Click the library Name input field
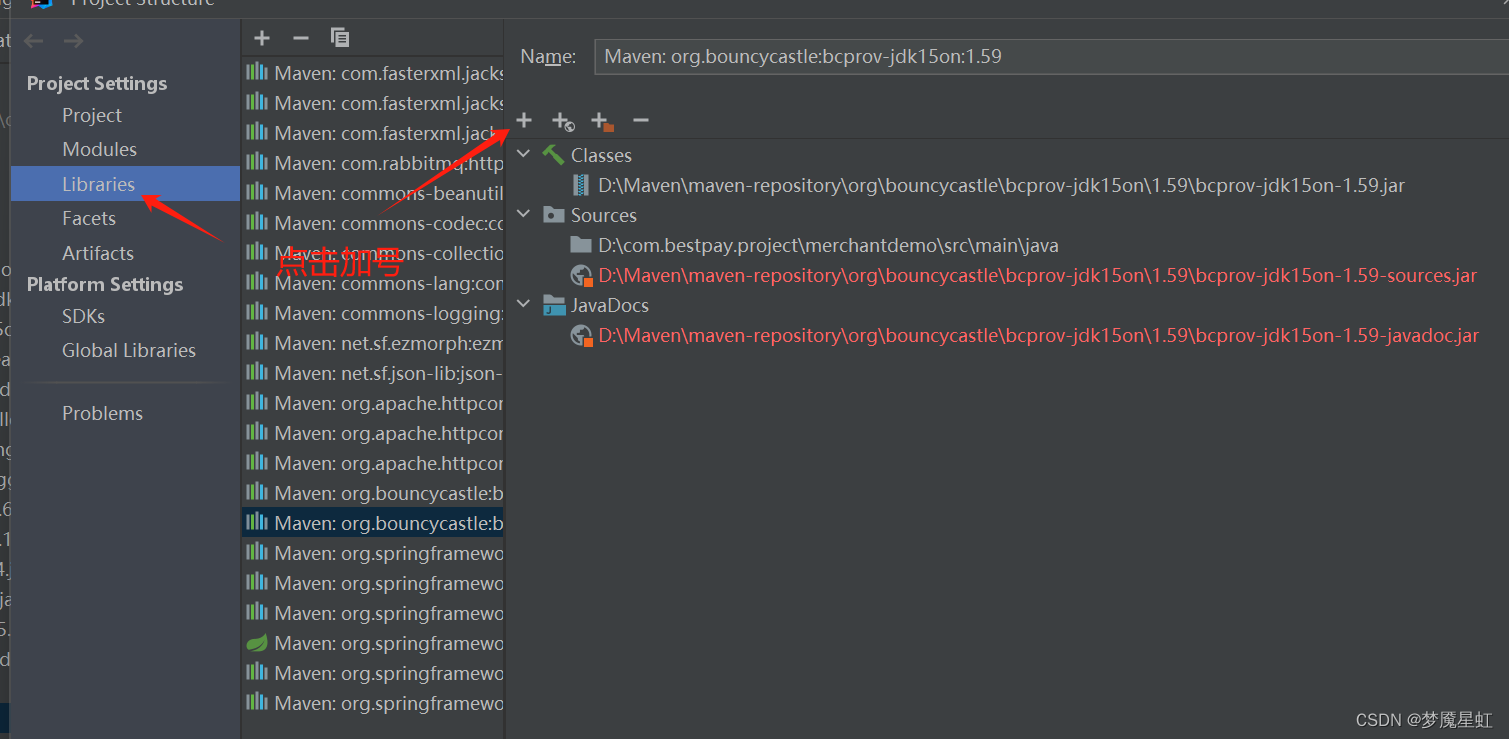 [x=1050, y=57]
